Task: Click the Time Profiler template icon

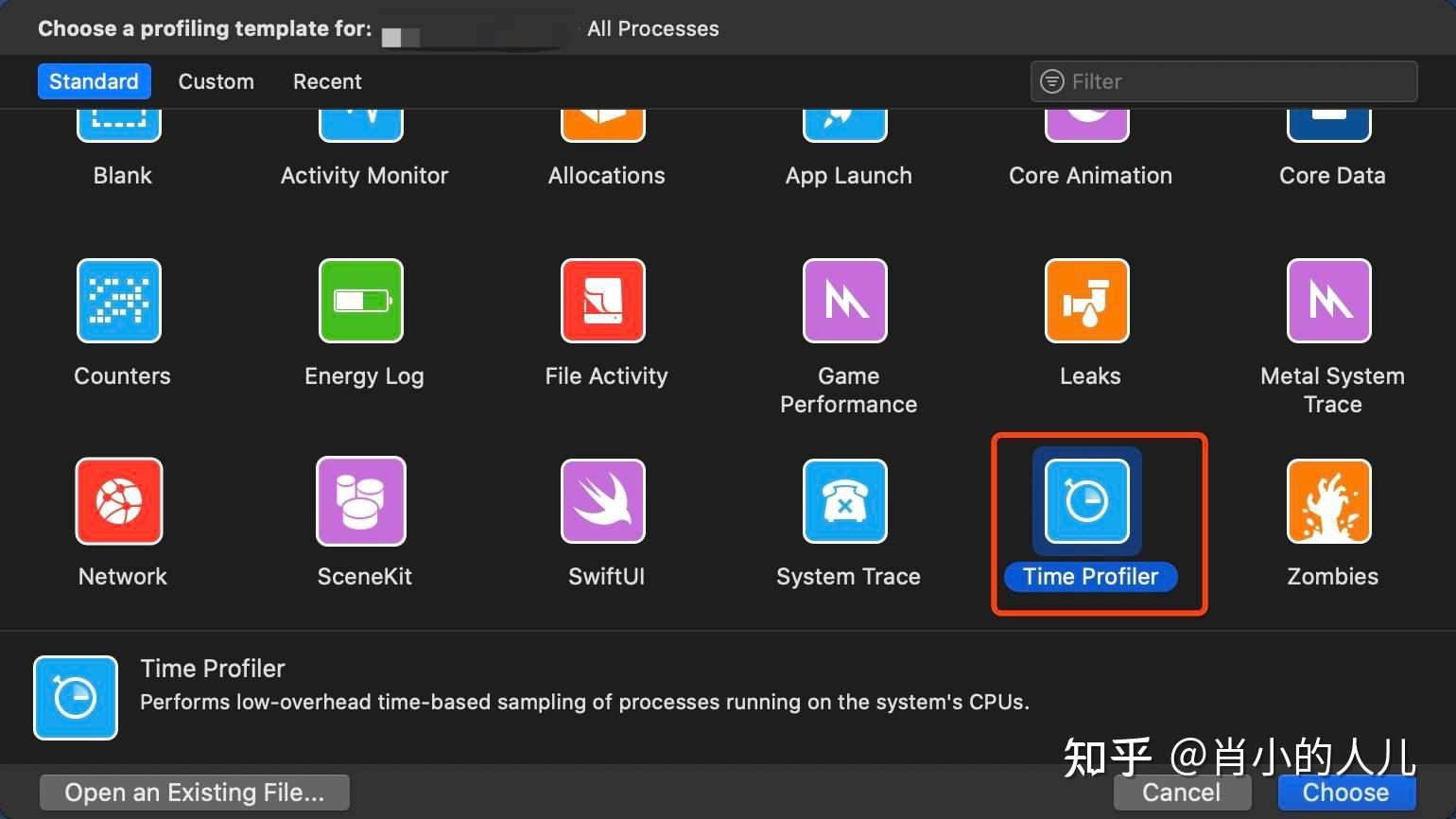Action: point(1087,501)
